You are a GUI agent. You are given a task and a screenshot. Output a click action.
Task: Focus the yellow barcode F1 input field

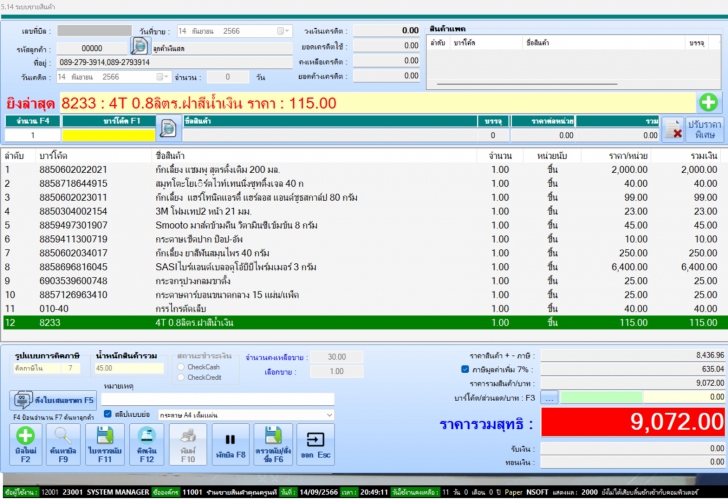[108, 135]
